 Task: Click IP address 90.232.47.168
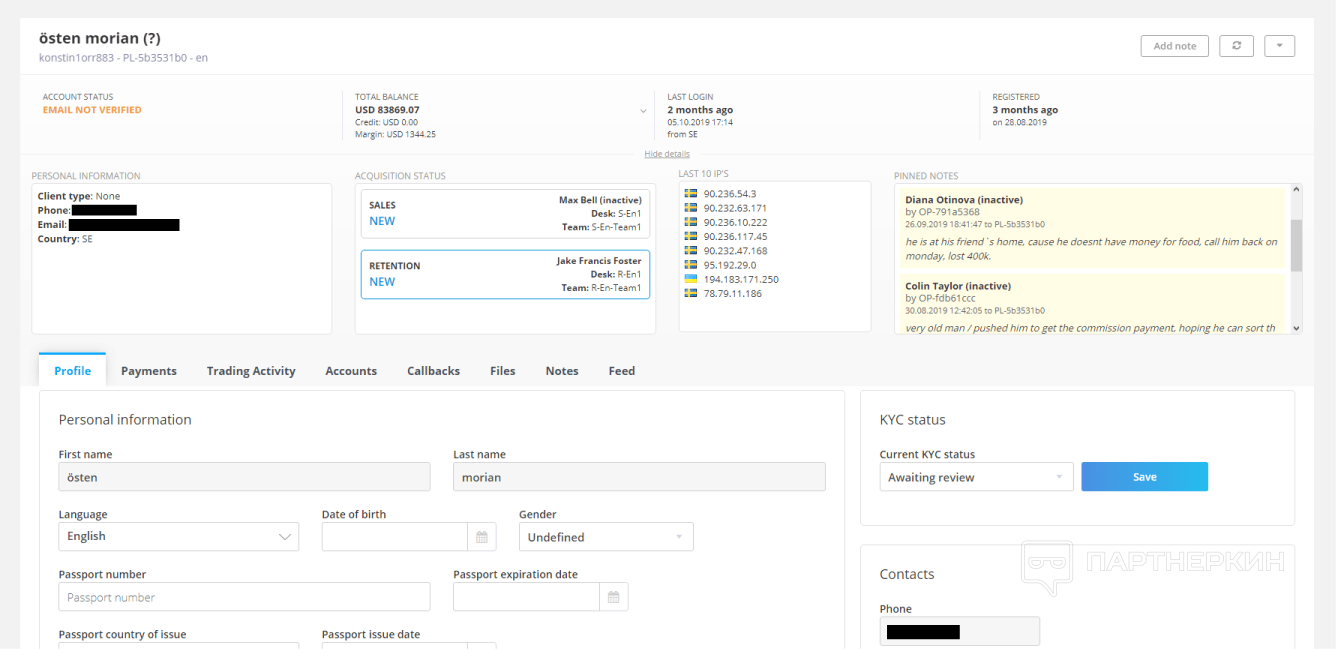point(735,251)
